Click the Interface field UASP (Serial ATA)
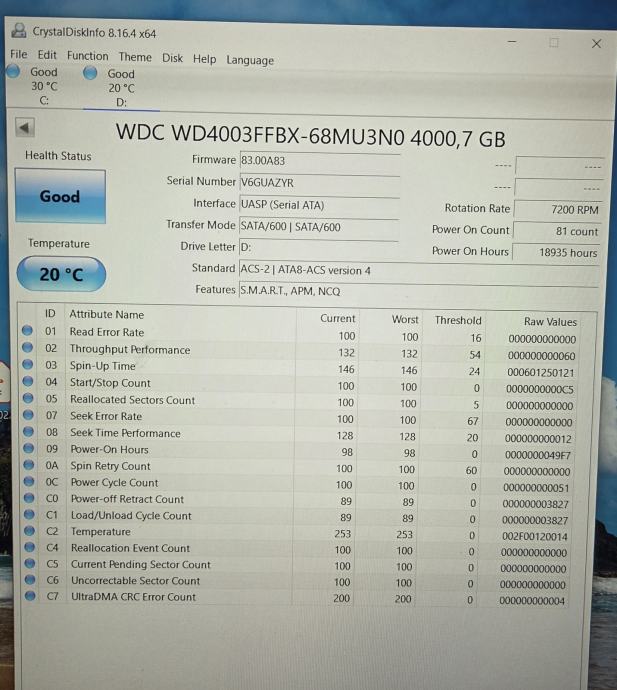The image size is (617, 690). pos(319,205)
